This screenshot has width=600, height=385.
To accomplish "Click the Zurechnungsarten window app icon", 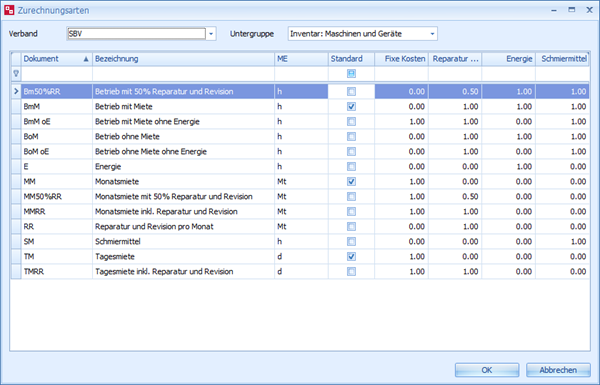I will [x=9, y=10].
